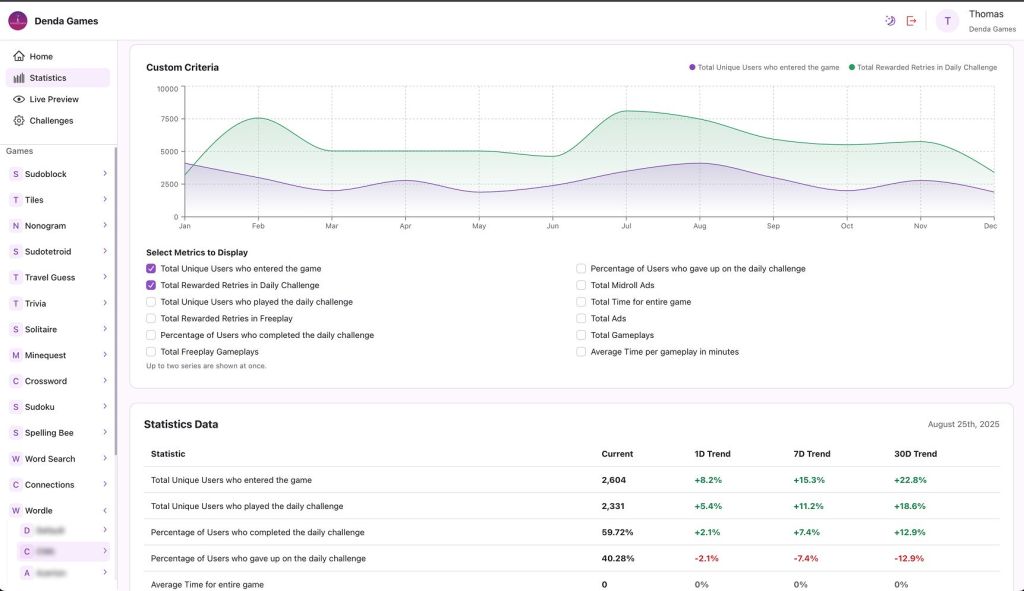Collapse the Wordle game section
This screenshot has height=591, width=1024.
click(x=105, y=511)
